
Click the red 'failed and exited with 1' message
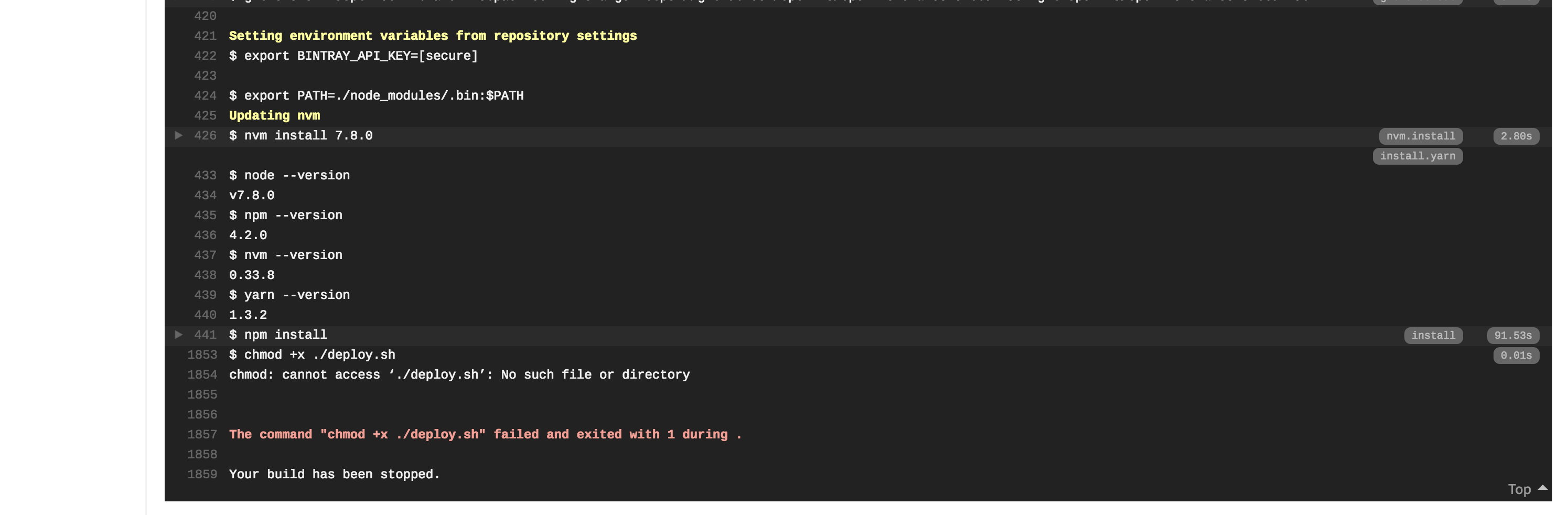pyautogui.click(x=485, y=435)
